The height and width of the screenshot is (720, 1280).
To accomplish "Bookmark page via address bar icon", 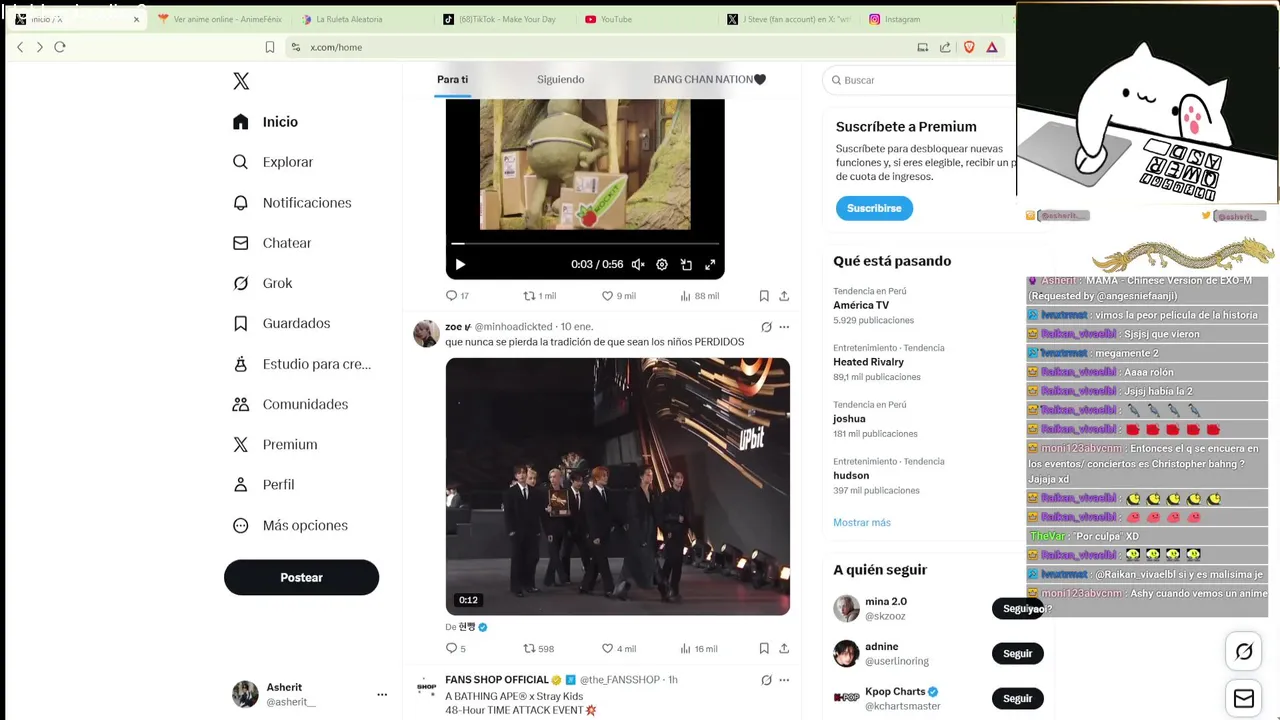I will (270, 47).
